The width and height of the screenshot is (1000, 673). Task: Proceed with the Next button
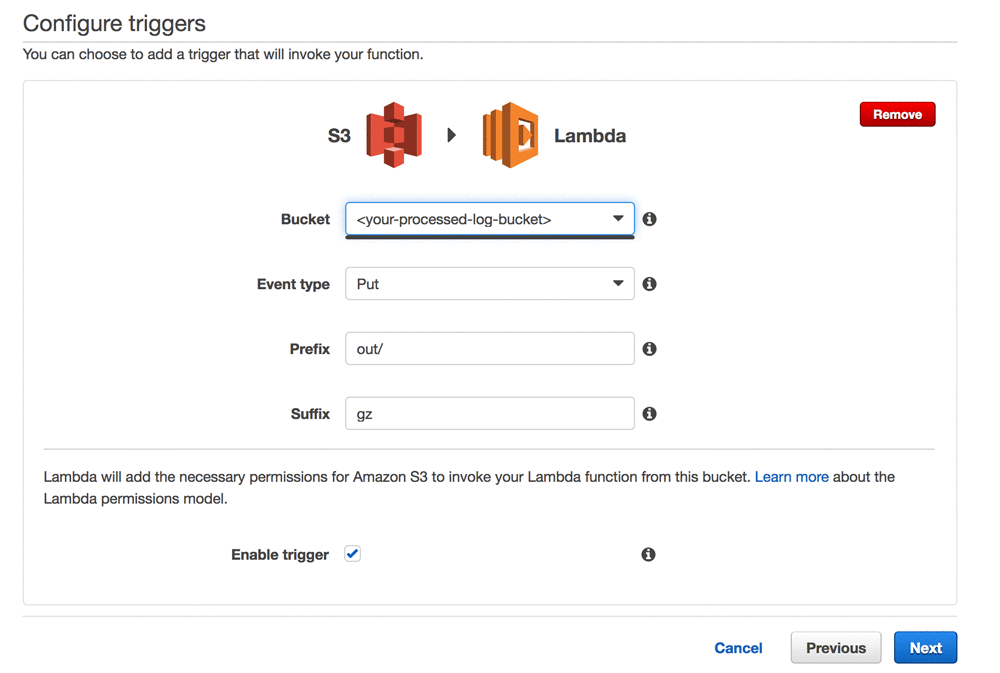pos(925,648)
